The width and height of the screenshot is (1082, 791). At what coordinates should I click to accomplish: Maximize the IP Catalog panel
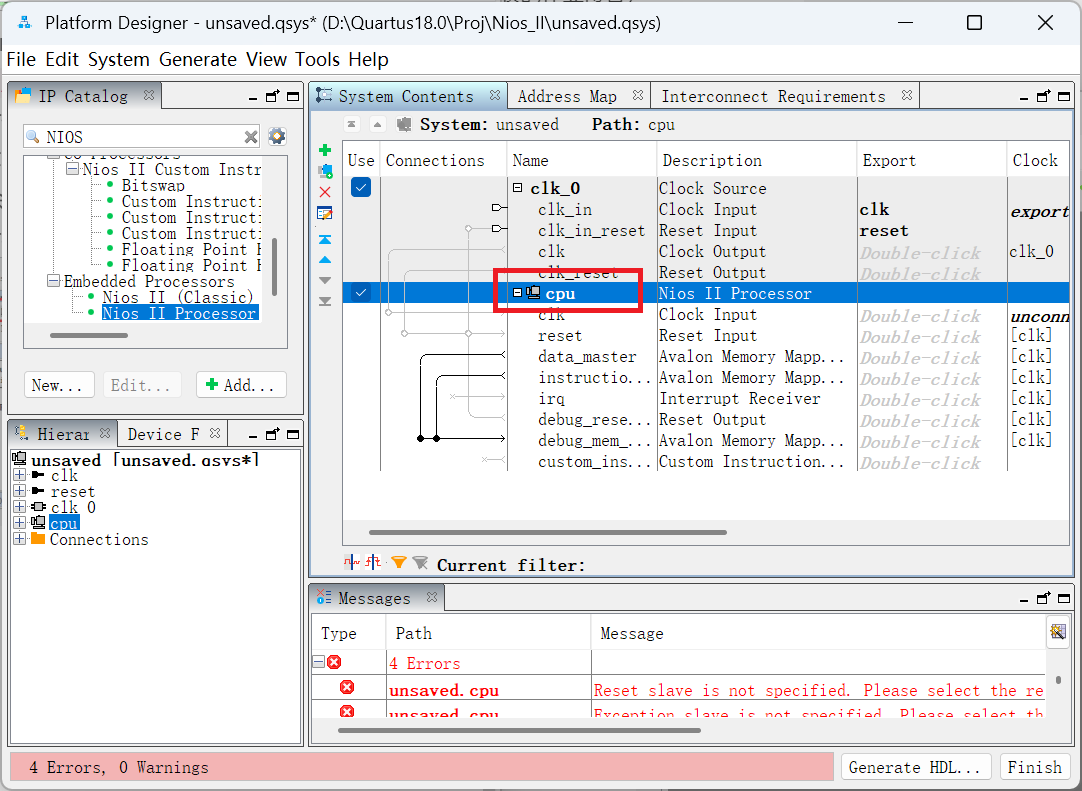click(x=293, y=97)
